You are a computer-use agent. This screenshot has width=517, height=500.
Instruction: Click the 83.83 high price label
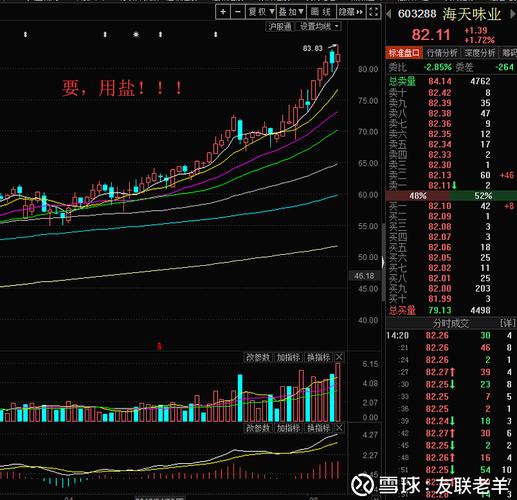pyautogui.click(x=313, y=48)
